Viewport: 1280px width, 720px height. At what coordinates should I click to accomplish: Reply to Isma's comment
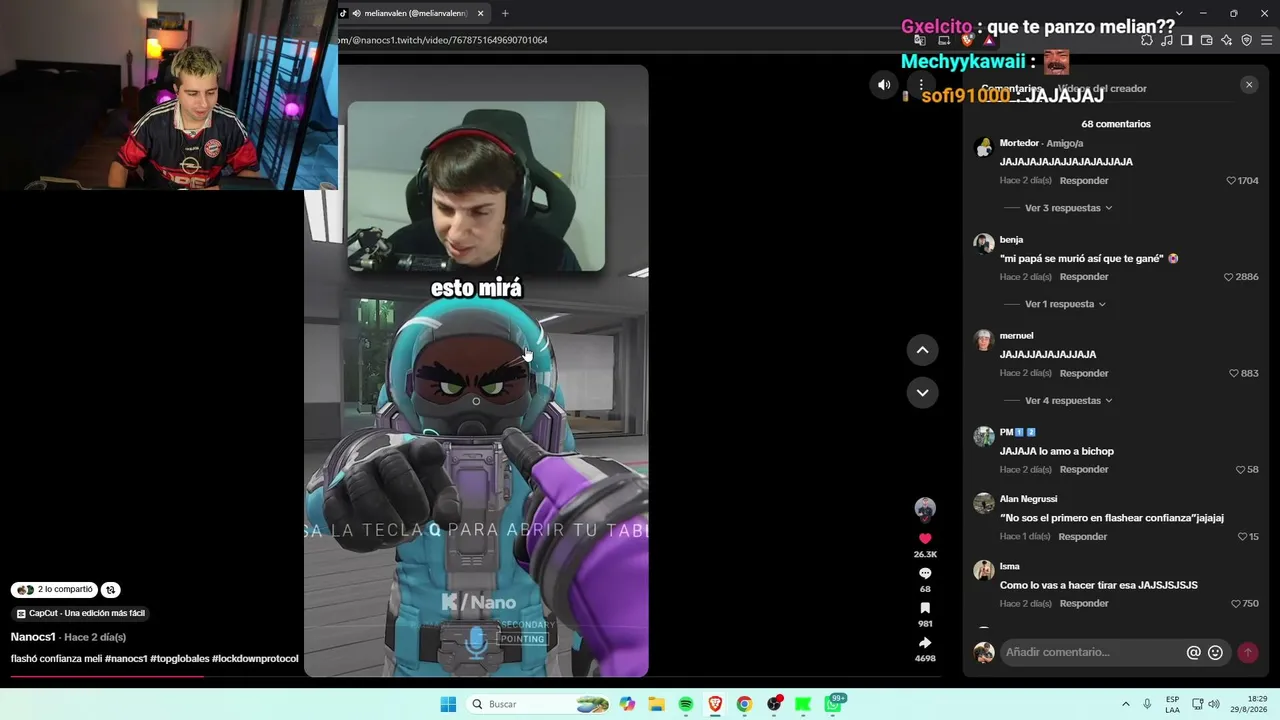click(x=1084, y=604)
